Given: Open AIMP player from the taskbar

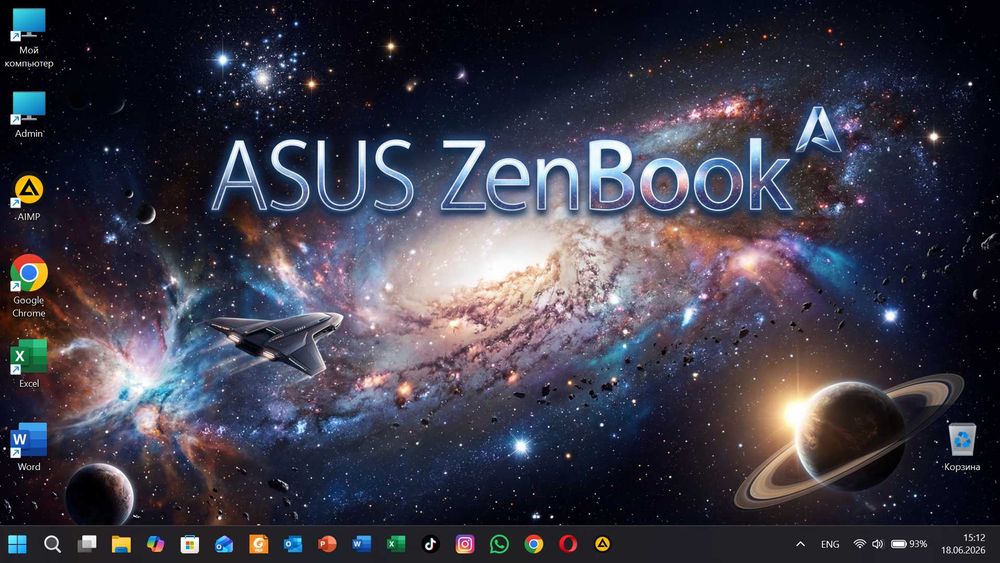Looking at the screenshot, I should (x=603, y=544).
